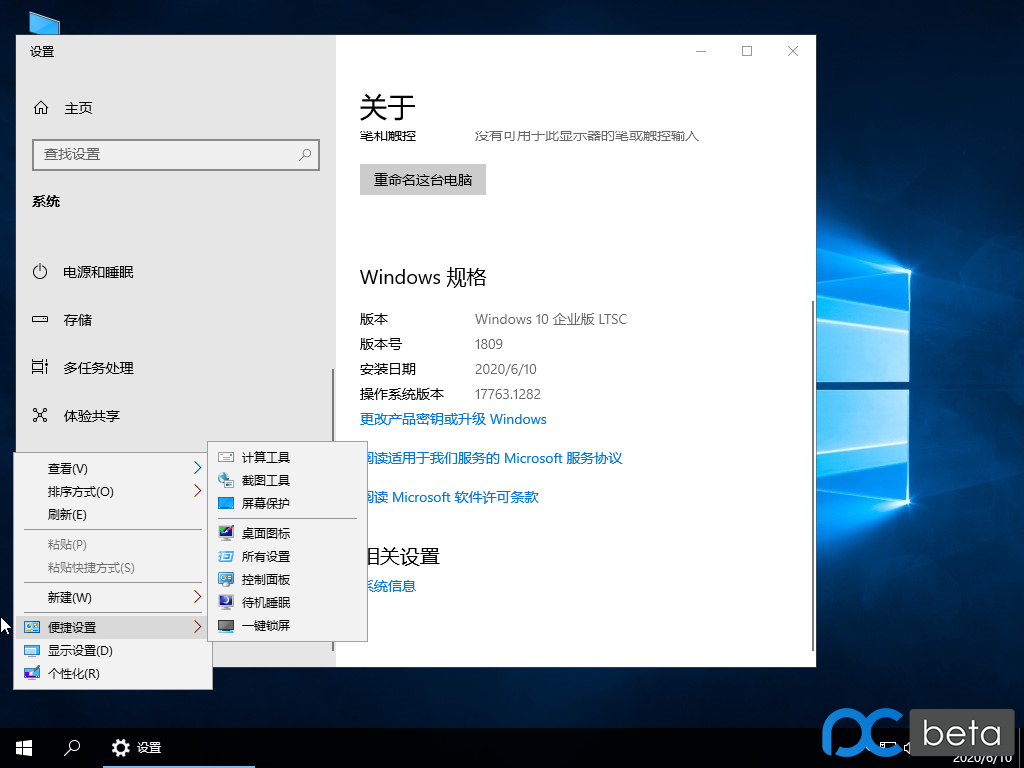This screenshot has height=768, width=1024.
Task: Open the 控制面板 control panel icon
Action: tap(226, 579)
